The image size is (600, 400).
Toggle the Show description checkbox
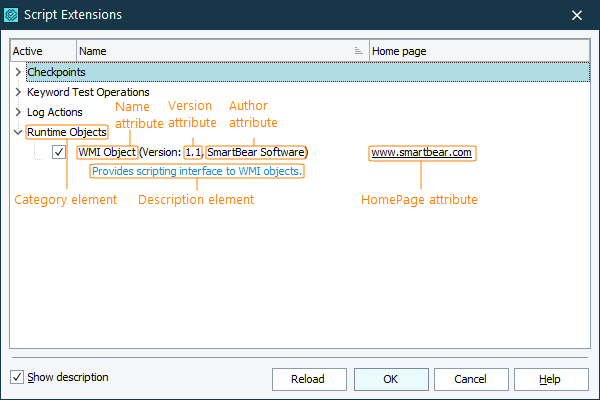(x=17, y=378)
